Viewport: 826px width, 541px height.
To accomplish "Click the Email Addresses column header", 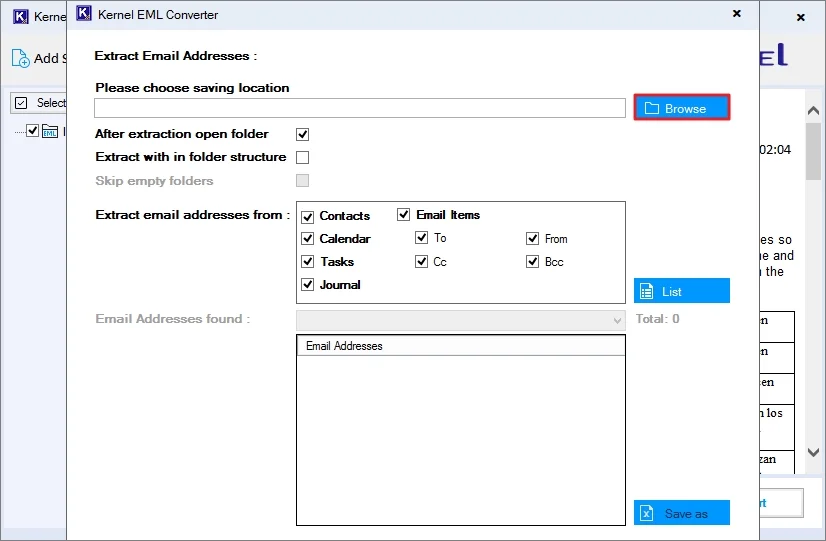I will click(x=461, y=346).
